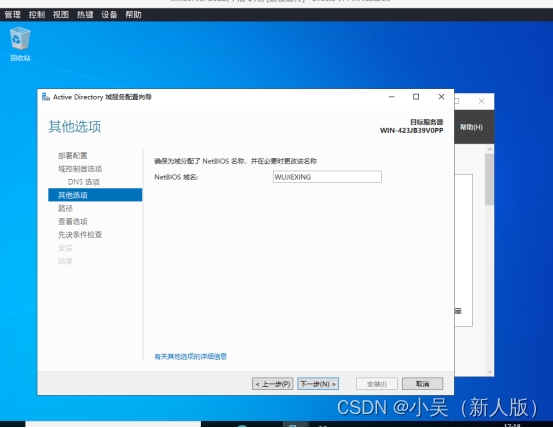This screenshot has height=428, width=553.
Task: Close the Active Directory wizard window
Action: [x=441, y=97]
